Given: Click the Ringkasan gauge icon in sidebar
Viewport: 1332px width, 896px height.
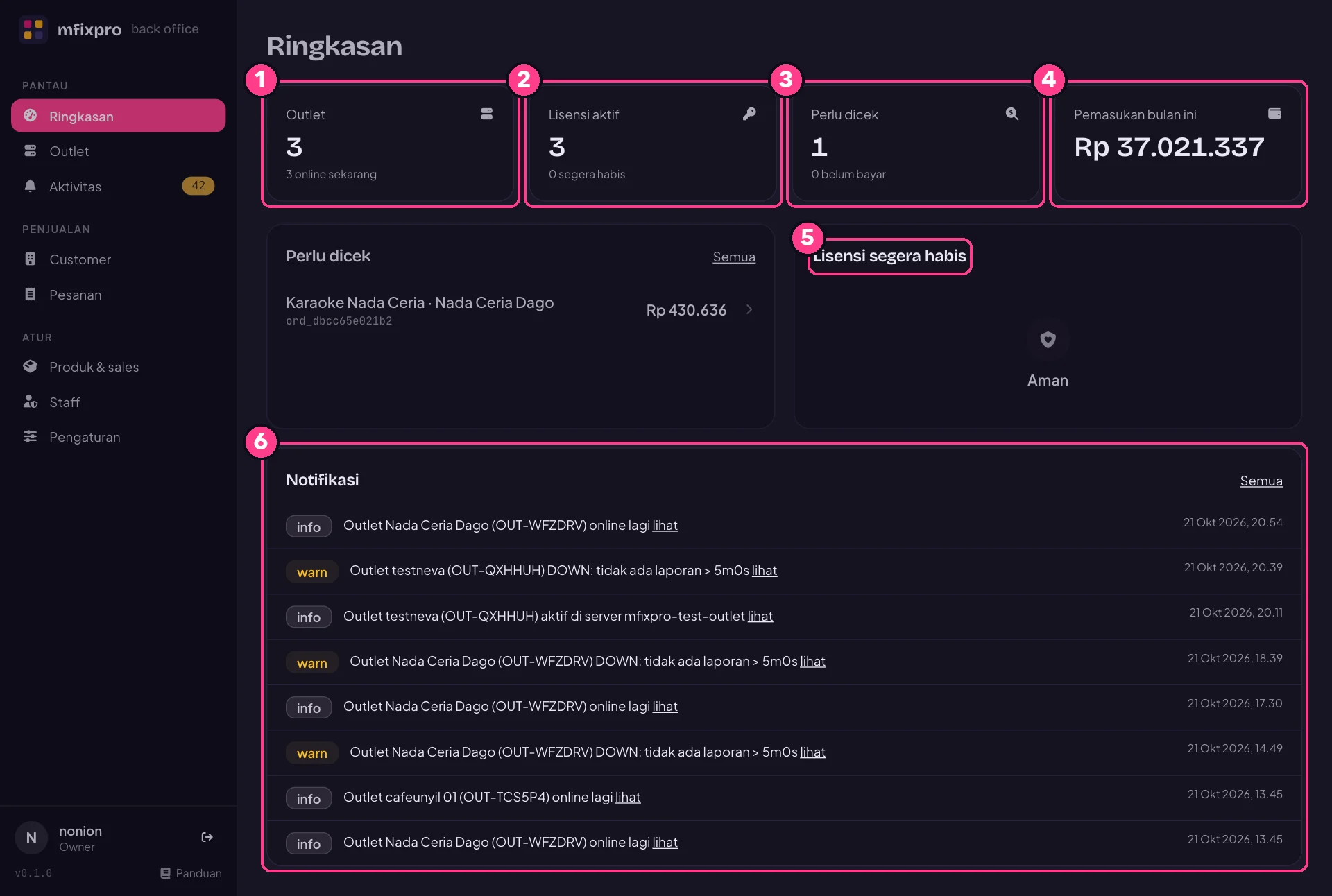Looking at the screenshot, I should tap(31, 116).
